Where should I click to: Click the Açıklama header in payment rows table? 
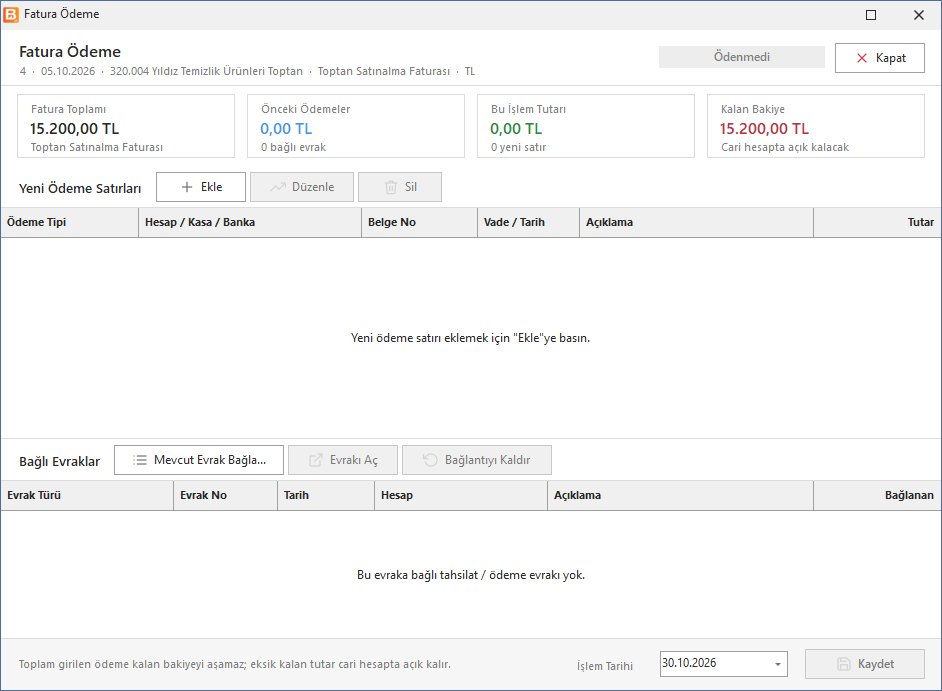click(x=696, y=222)
